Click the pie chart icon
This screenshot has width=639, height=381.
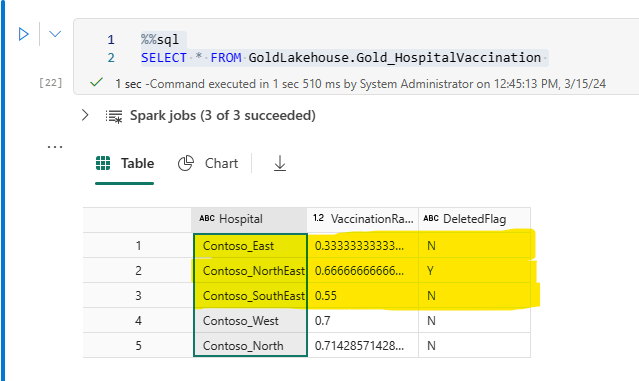186,163
